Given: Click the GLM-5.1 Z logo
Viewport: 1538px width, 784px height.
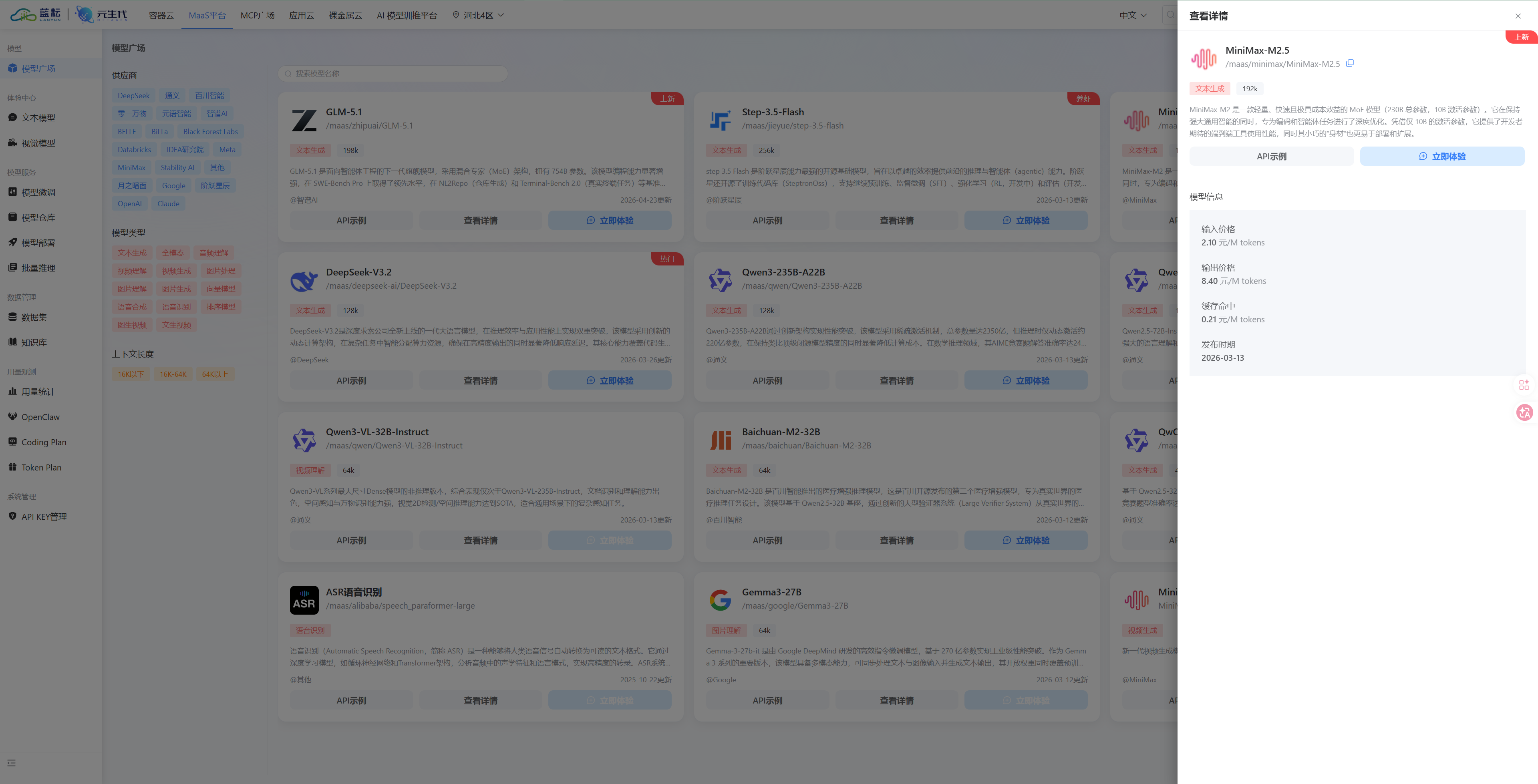Looking at the screenshot, I should [x=304, y=120].
